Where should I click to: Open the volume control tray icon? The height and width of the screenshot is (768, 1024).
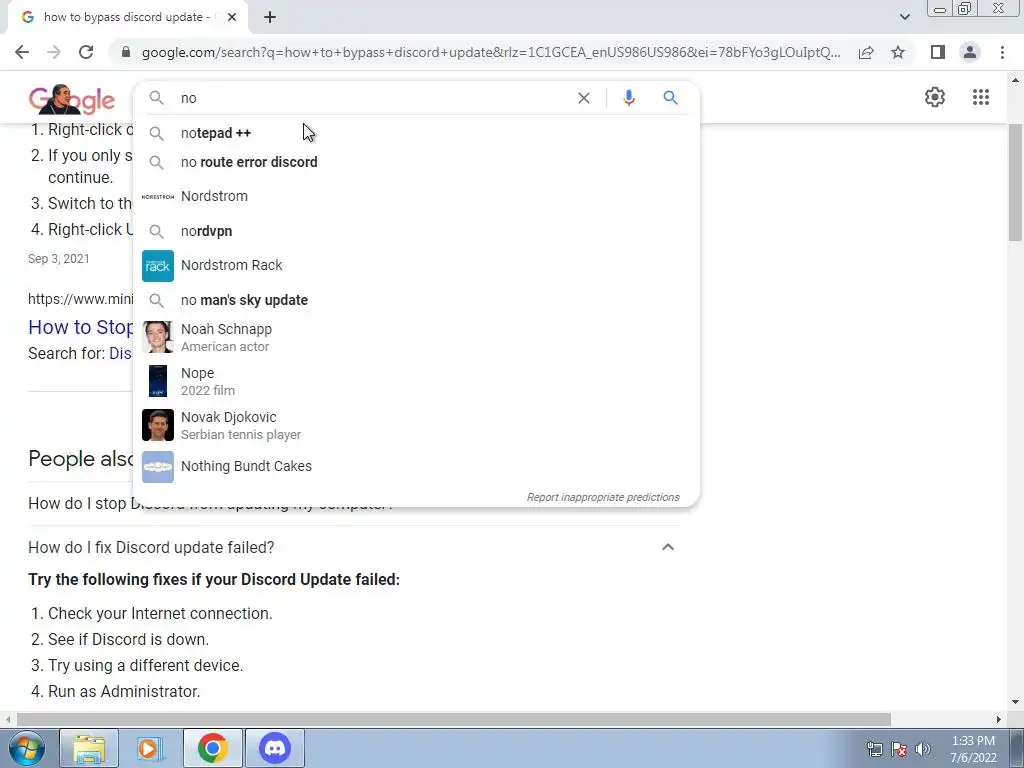click(922, 749)
